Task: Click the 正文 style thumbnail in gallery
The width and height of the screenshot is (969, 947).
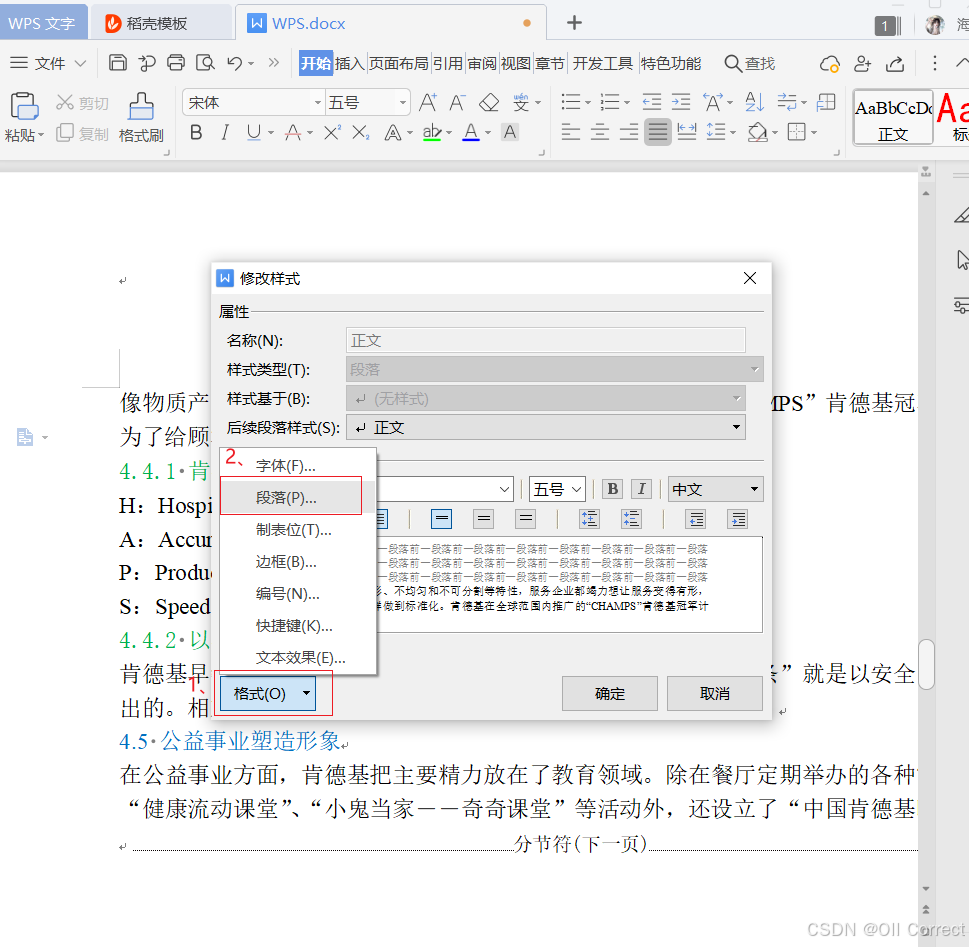Action: 893,117
